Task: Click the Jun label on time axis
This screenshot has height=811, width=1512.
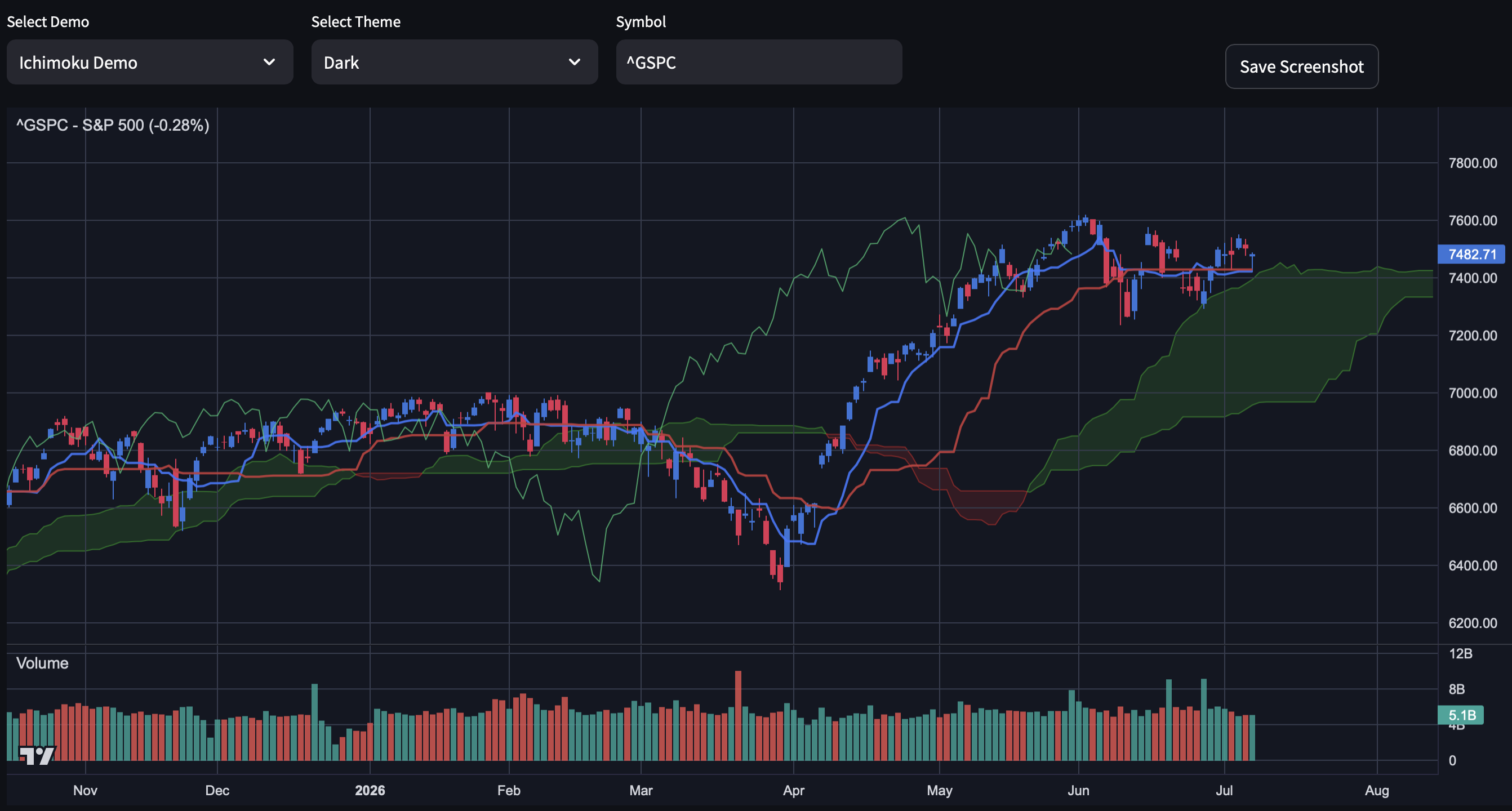Action: [1078, 790]
